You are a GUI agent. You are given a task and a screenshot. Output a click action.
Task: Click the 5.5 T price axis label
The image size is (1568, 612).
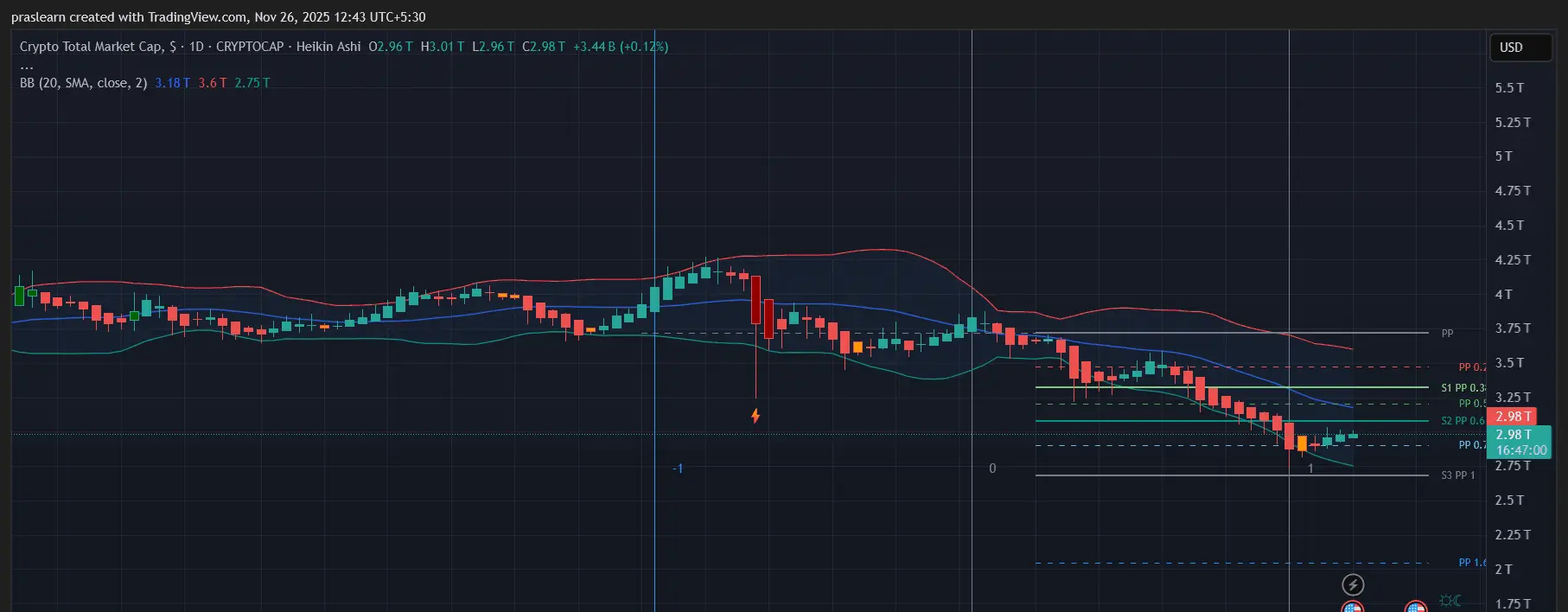pos(1509,88)
